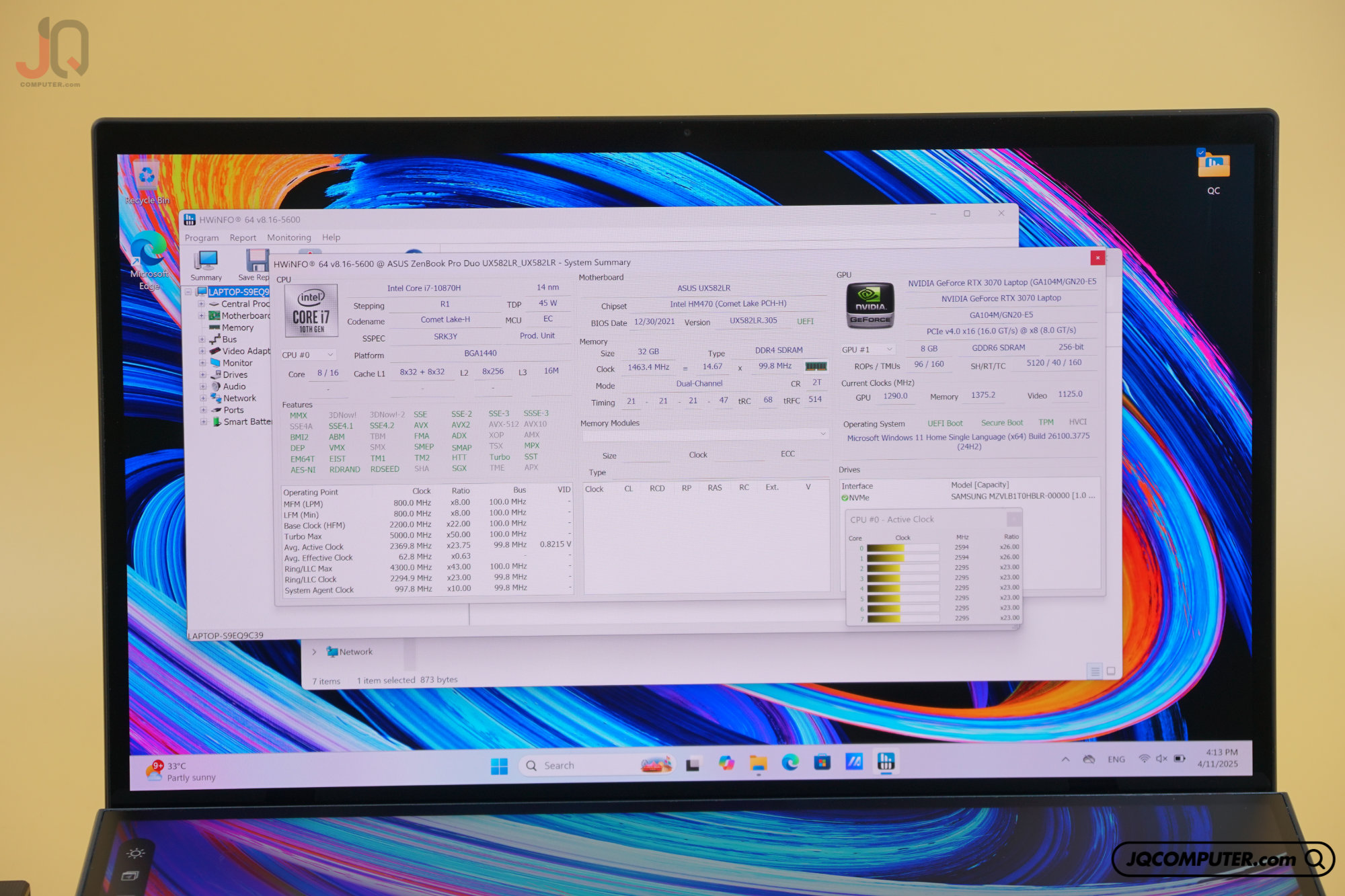Click the NVIDIA GeForce logo
Screen dimensions: 1345x896
pos(870,304)
